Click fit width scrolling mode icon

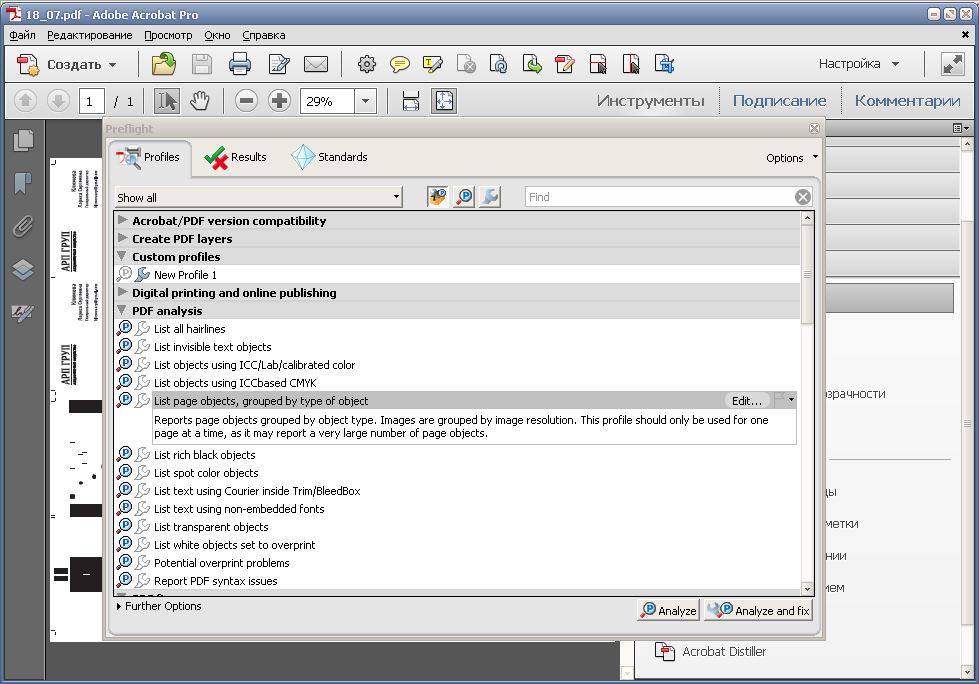pos(411,101)
